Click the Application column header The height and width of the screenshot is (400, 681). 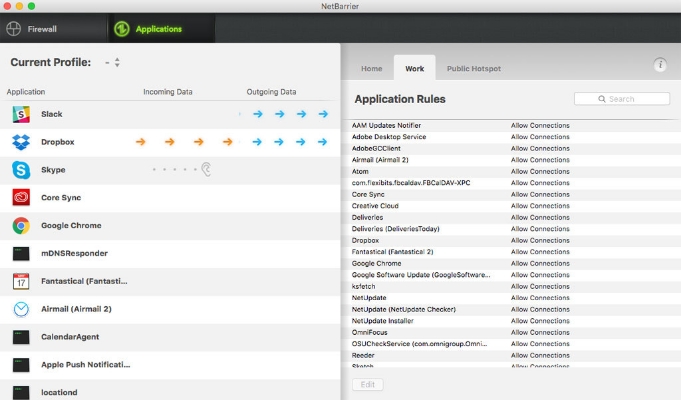coord(26,92)
